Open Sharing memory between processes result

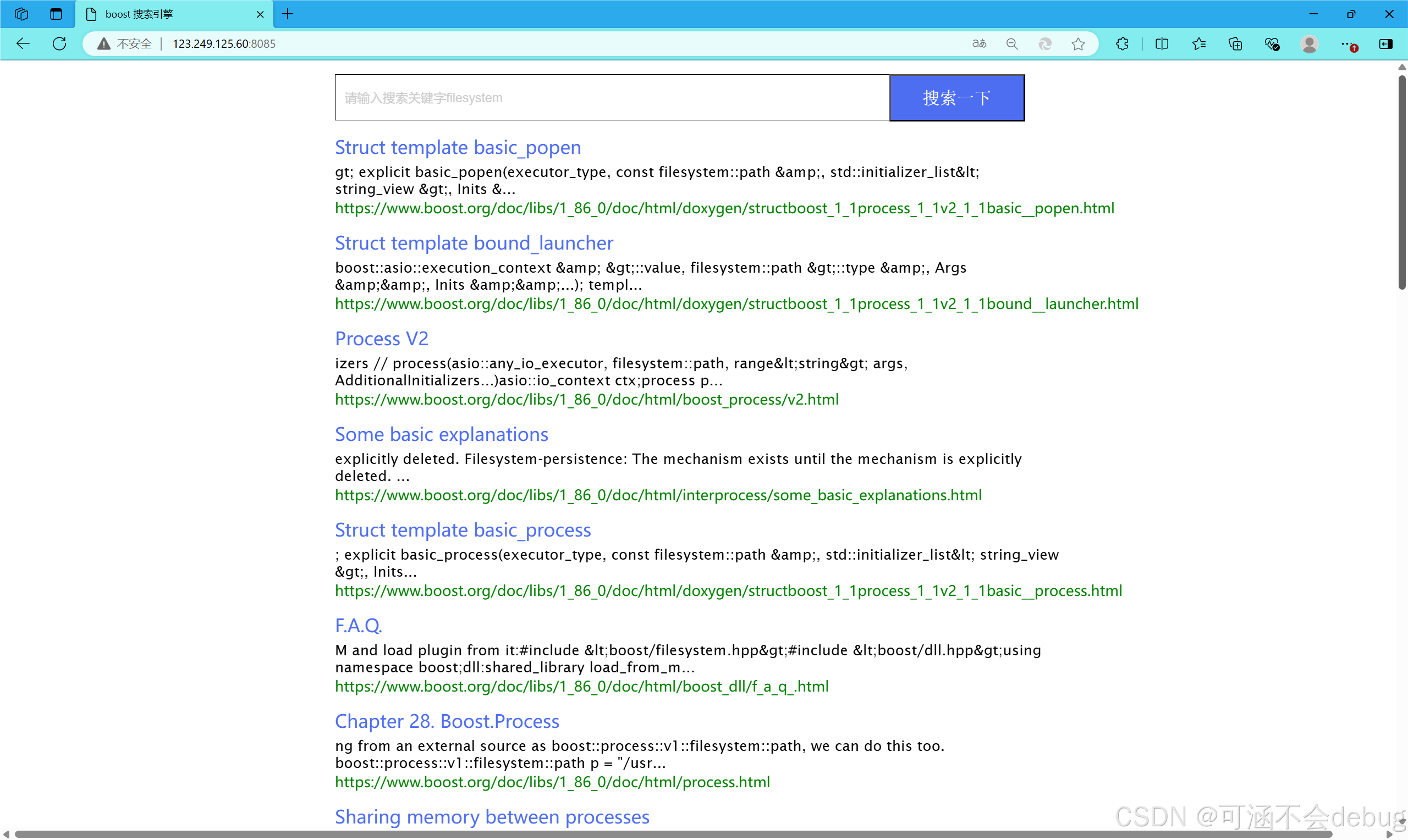(x=492, y=817)
